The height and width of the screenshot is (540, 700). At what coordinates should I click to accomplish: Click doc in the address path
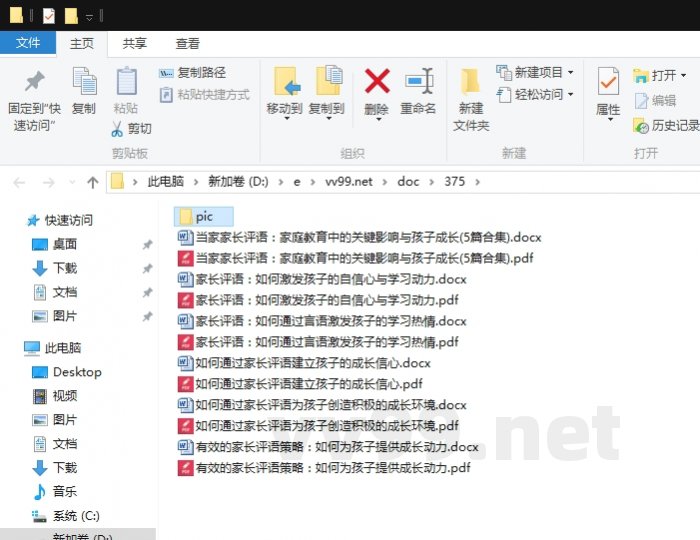click(x=408, y=182)
